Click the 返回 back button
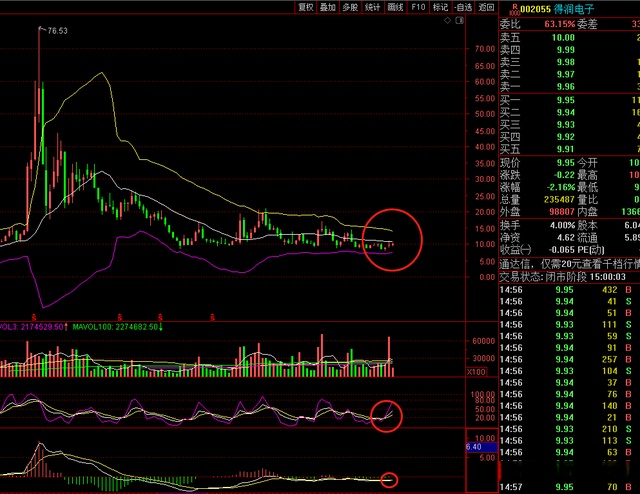The image size is (640, 494). [x=486, y=7]
